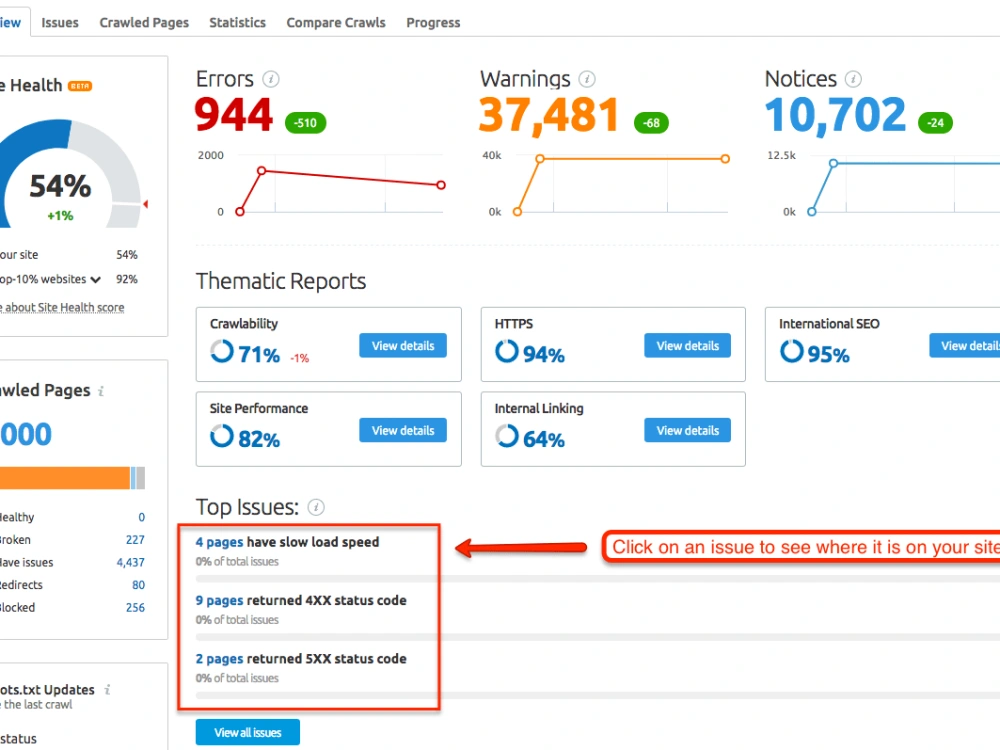Click the -68 warnings change badge
The width and height of the screenshot is (1000, 750).
tap(651, 123)
